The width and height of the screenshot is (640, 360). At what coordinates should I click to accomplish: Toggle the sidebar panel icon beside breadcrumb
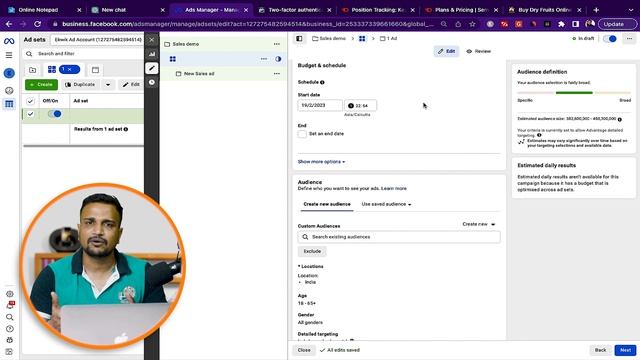coord(299,38)
